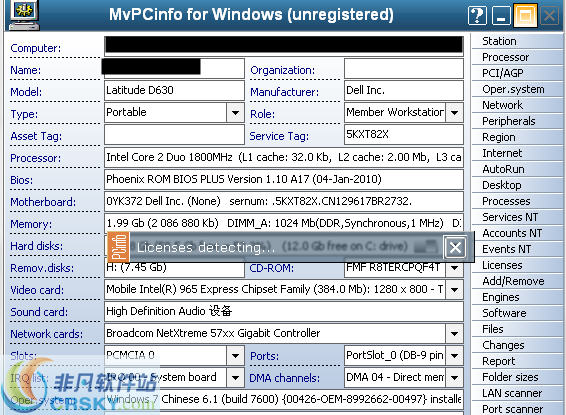566x415 pixels.
Task: Click the Computer name field
Action: click(284, 46)
